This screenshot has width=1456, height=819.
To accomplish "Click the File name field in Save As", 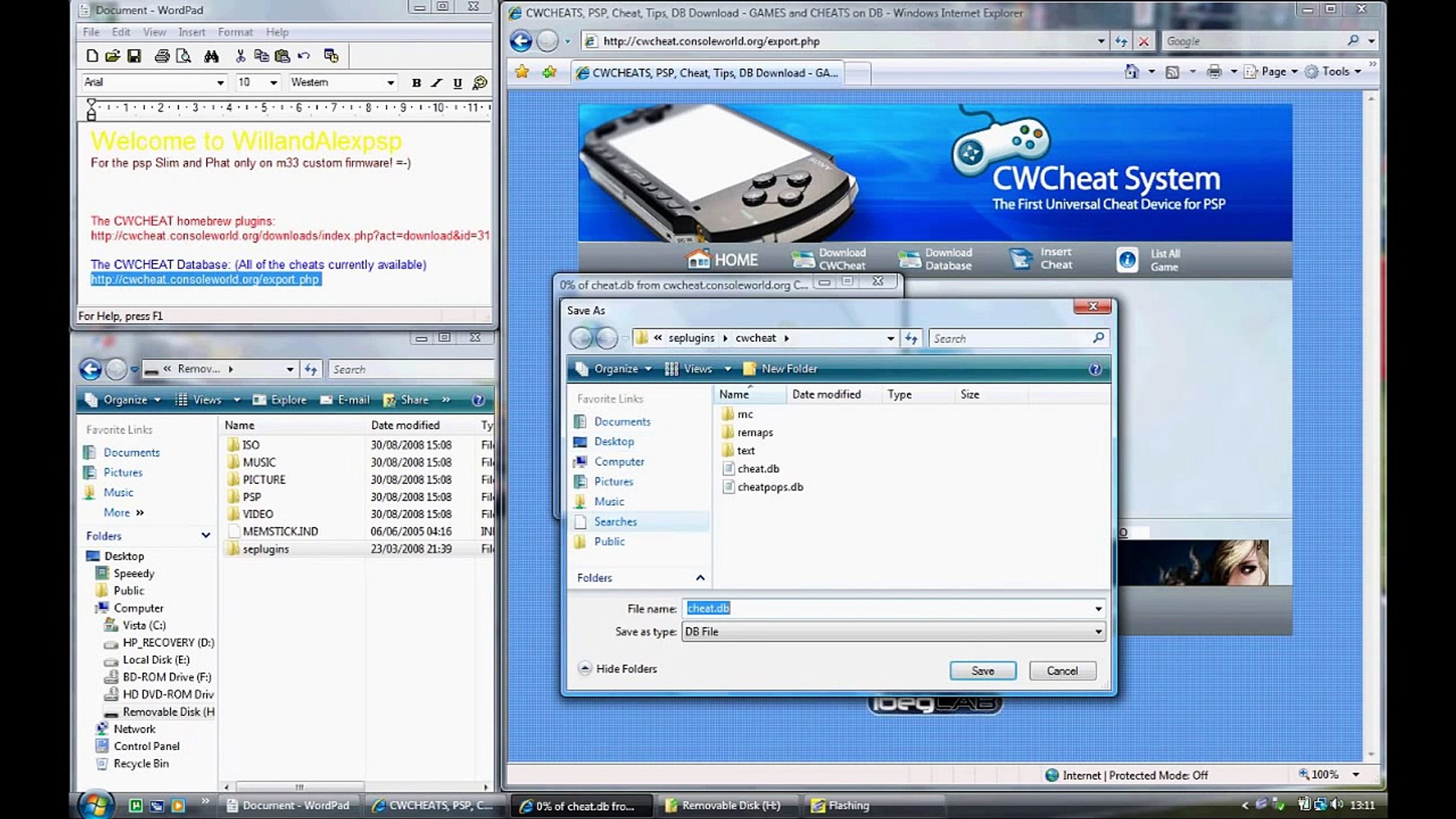I will click(x=887, y=608).
